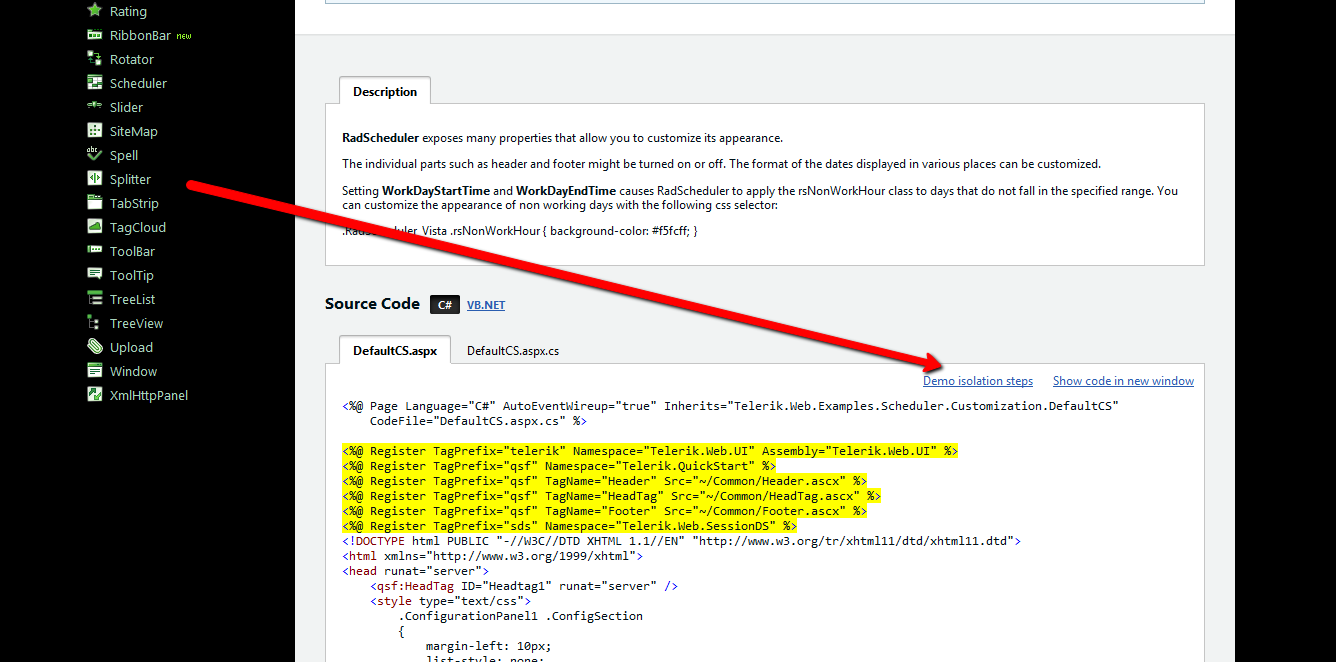
Task: Open the Scheduler demo link
Action: (138, 84)
